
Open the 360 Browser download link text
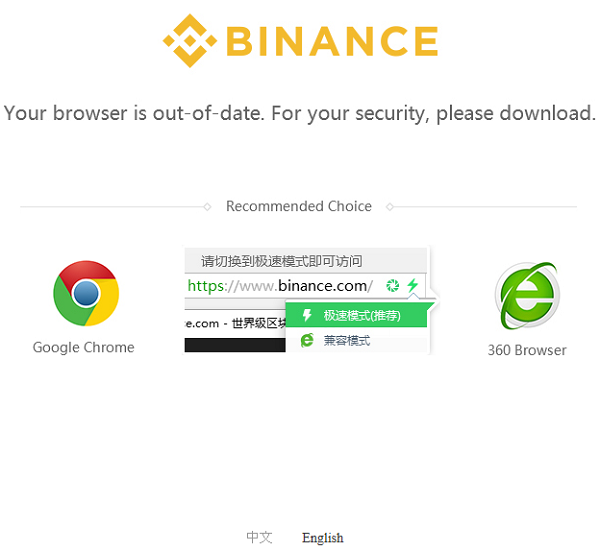click(x=527, y=350)
